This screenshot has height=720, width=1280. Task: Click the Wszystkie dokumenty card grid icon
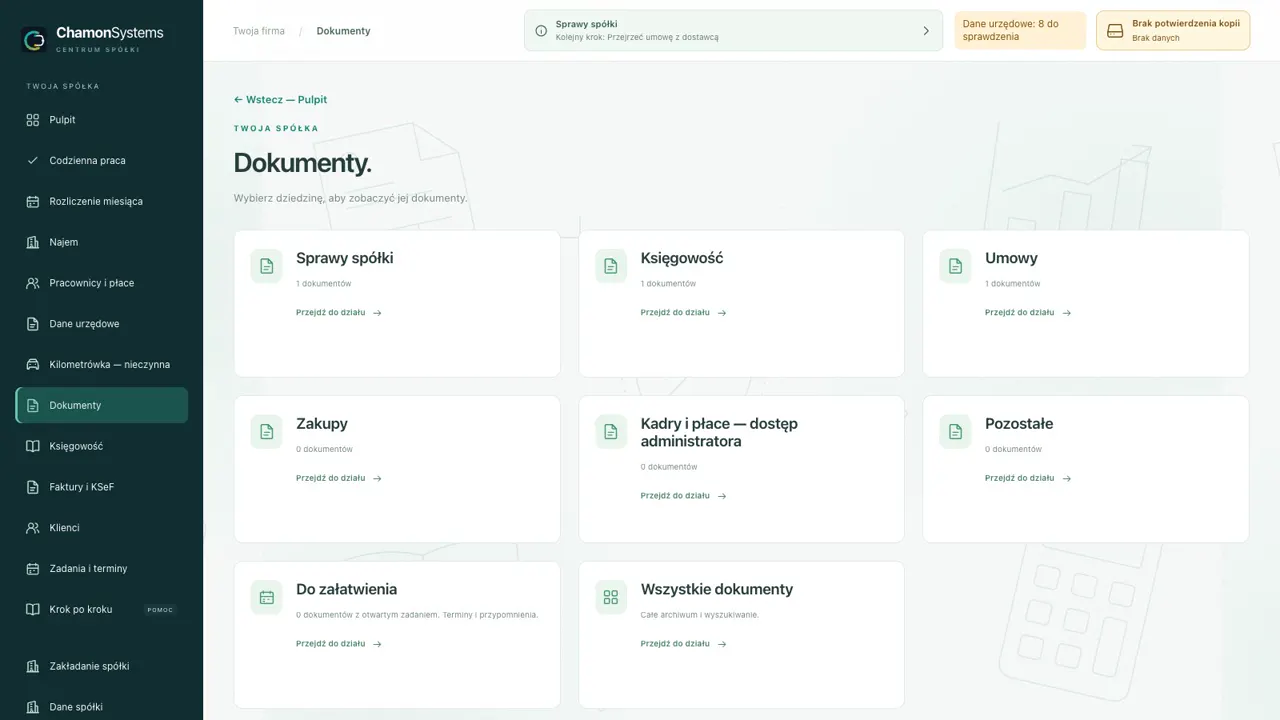coord(611,597)
